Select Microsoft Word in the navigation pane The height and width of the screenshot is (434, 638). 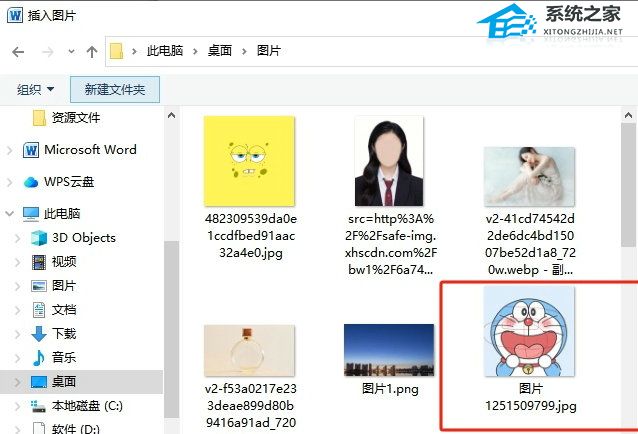(90, 150)
